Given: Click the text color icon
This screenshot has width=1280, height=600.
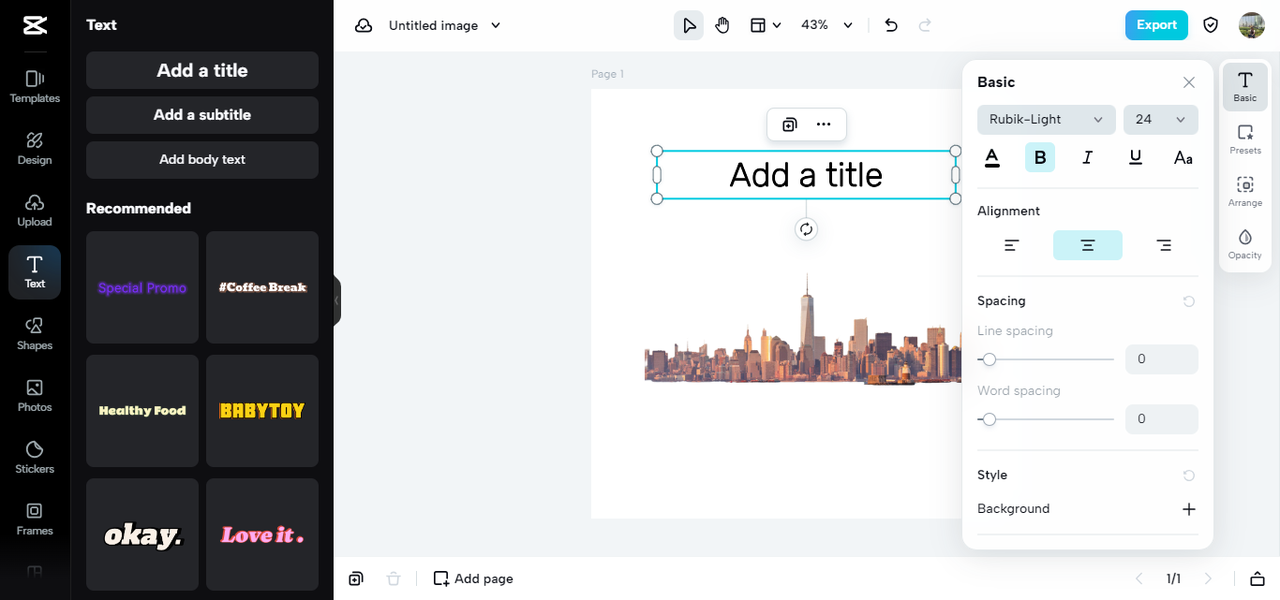Looking at the screenshot, I should click(x=992, y=157).
